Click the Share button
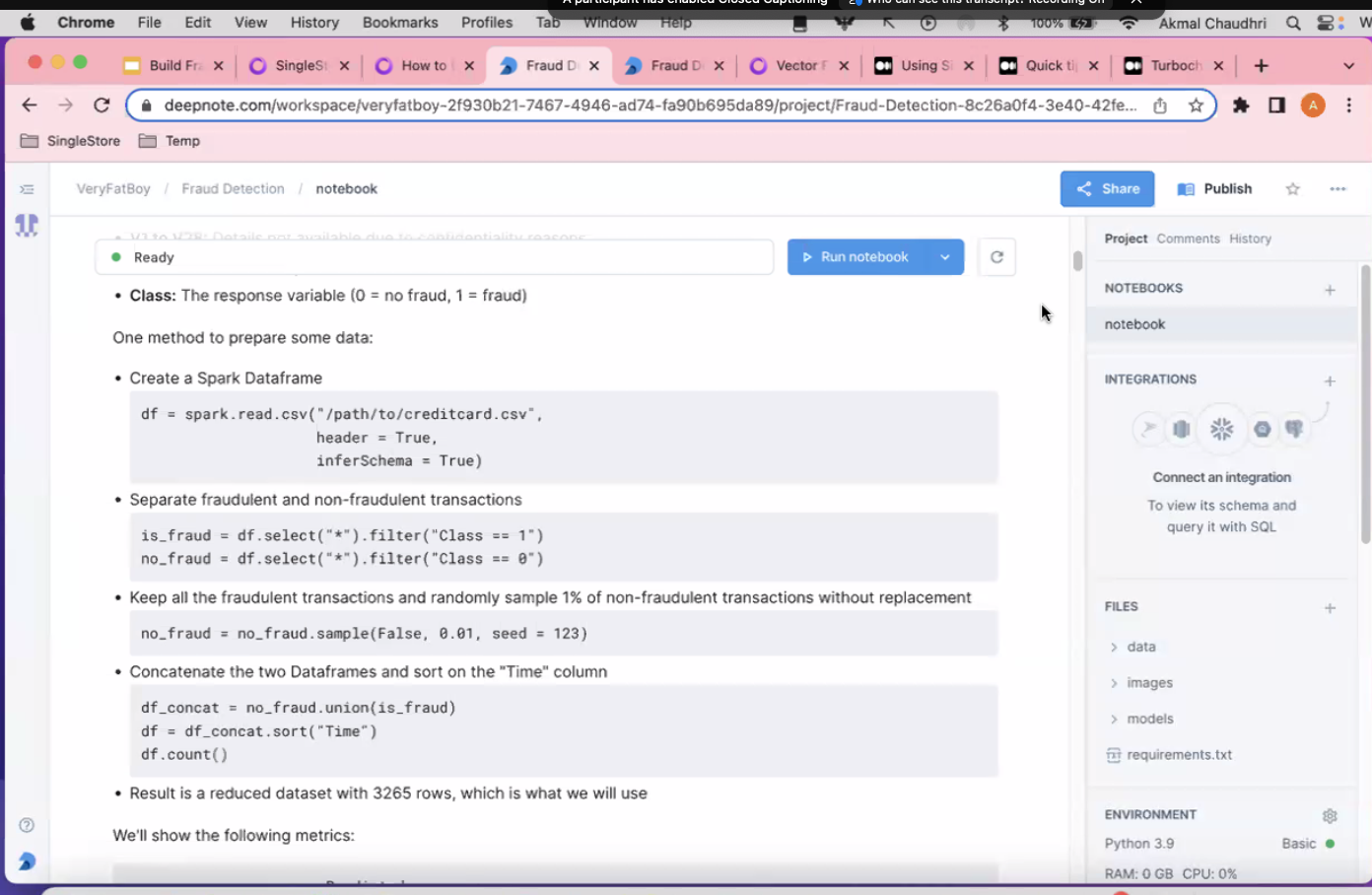1372x895 pixels. [x=1107, y=189]
